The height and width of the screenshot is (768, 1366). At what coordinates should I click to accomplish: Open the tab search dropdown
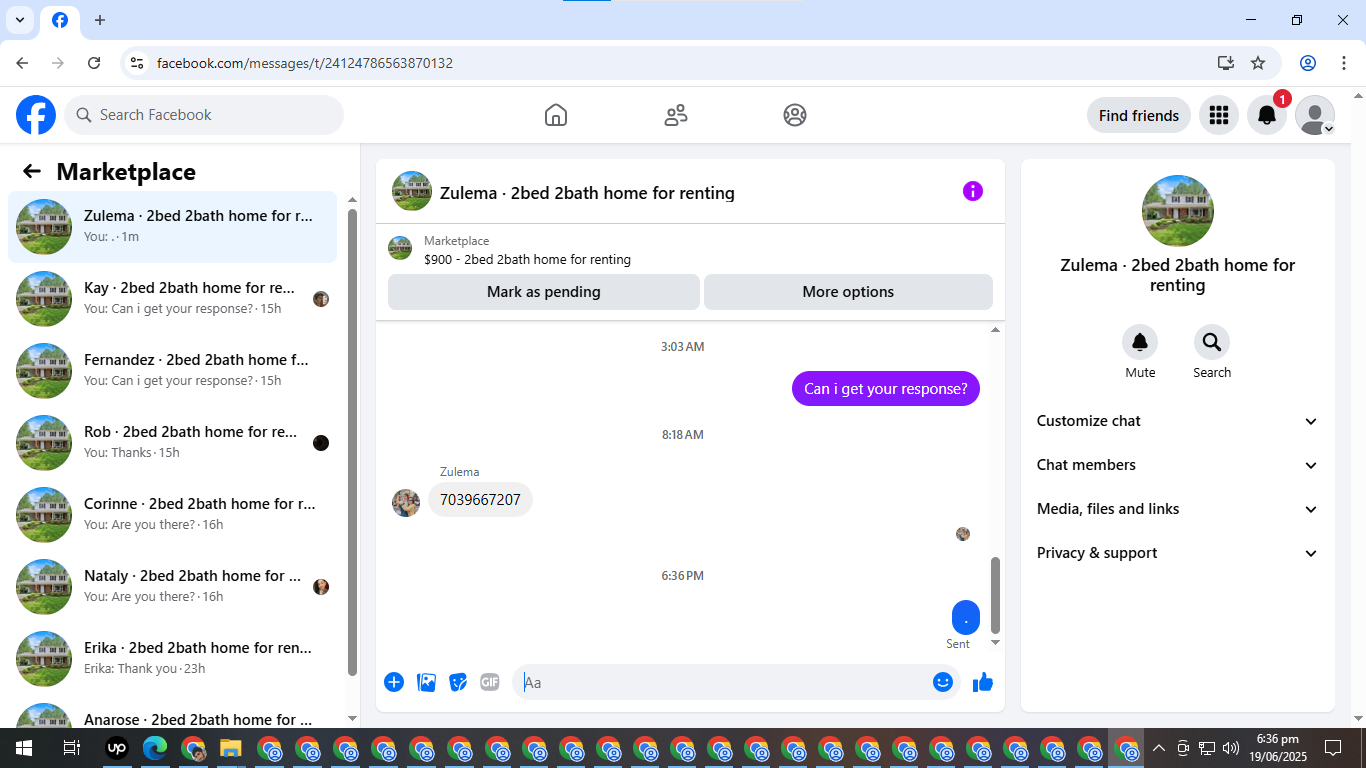(x=20, y=20)
